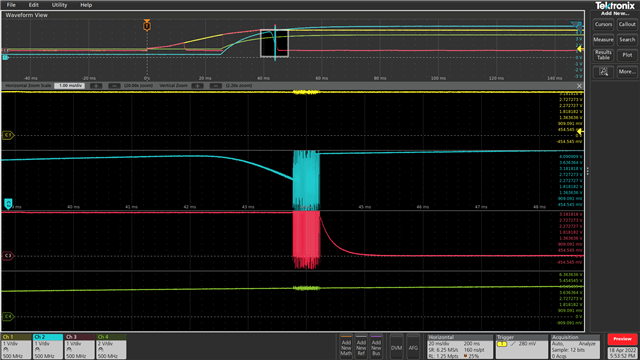The width and height of the screenshot is (640, 360).
Task: Close the zoom view with X
Action: [579, 86]
